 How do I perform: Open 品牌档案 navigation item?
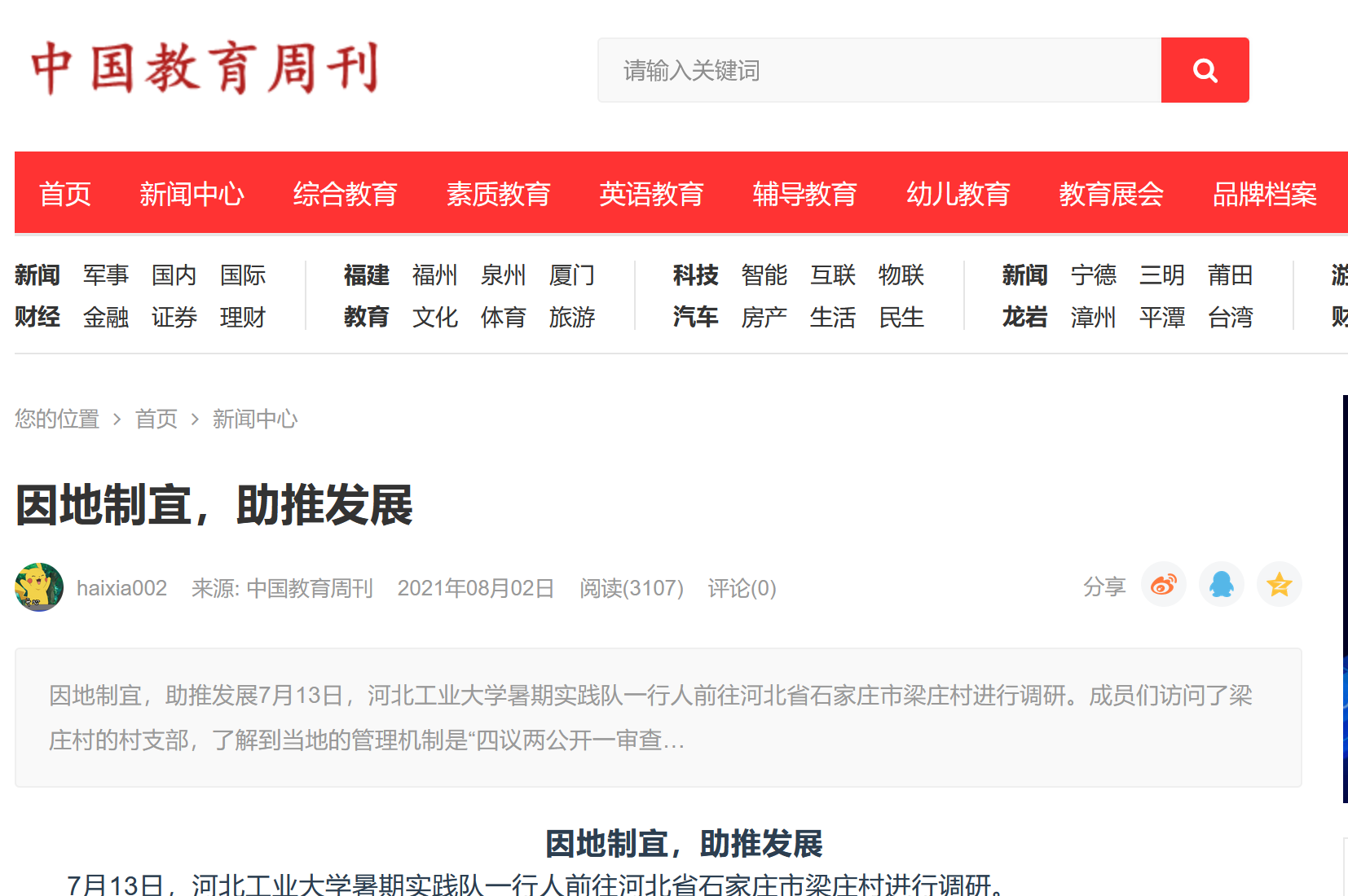tap(1264, 194)
